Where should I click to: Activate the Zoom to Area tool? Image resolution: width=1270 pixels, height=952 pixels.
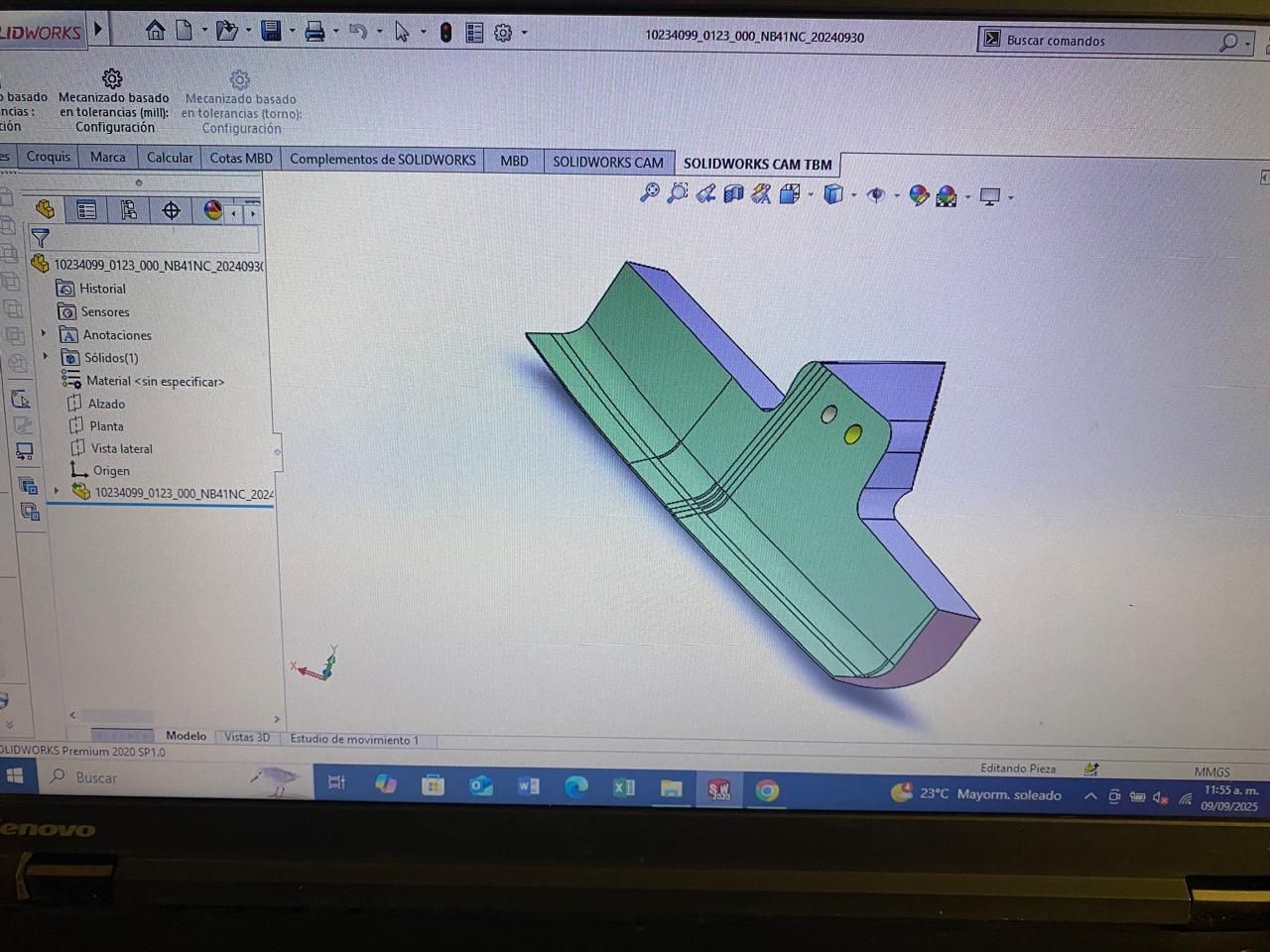(677, 194)
